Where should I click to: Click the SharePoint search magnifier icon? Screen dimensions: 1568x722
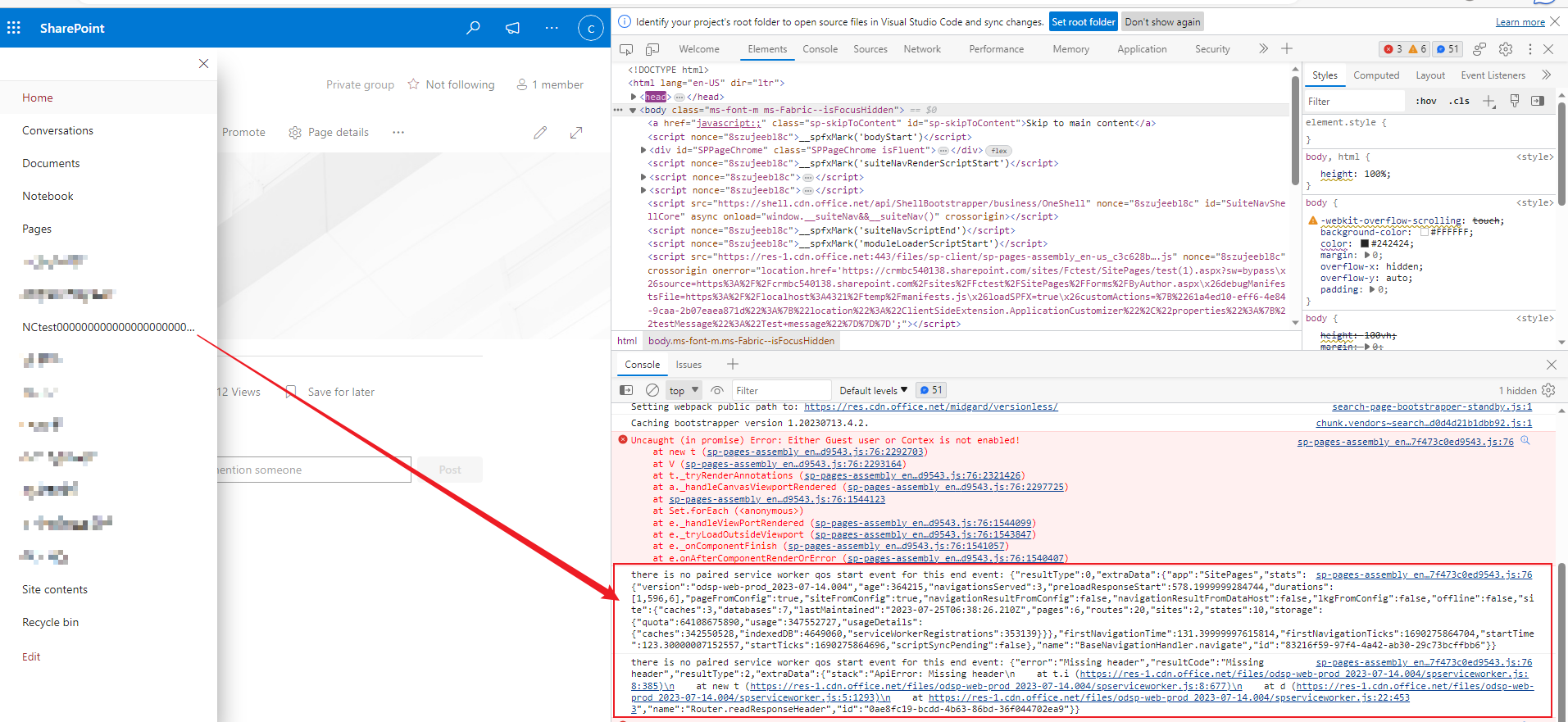[x=473, y=28]
